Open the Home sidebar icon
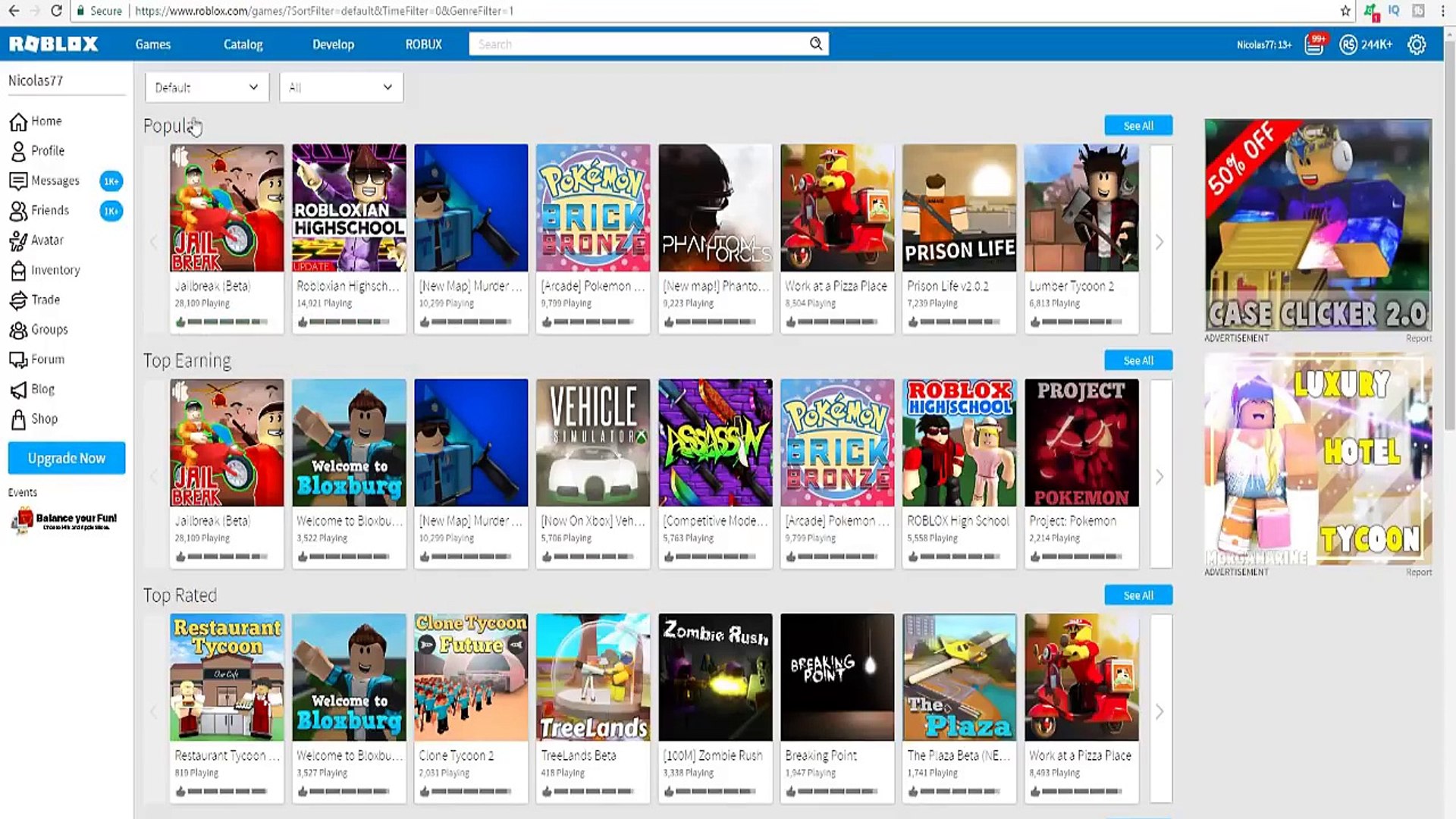This screenshot has height=819, width=1456. coord(18,121)
